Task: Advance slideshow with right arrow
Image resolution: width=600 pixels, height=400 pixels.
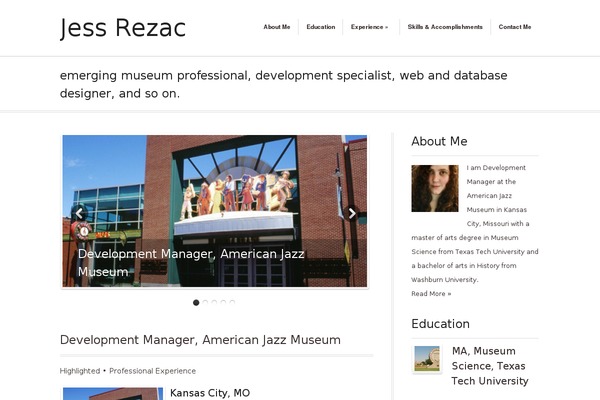Action: coord(352,213)
